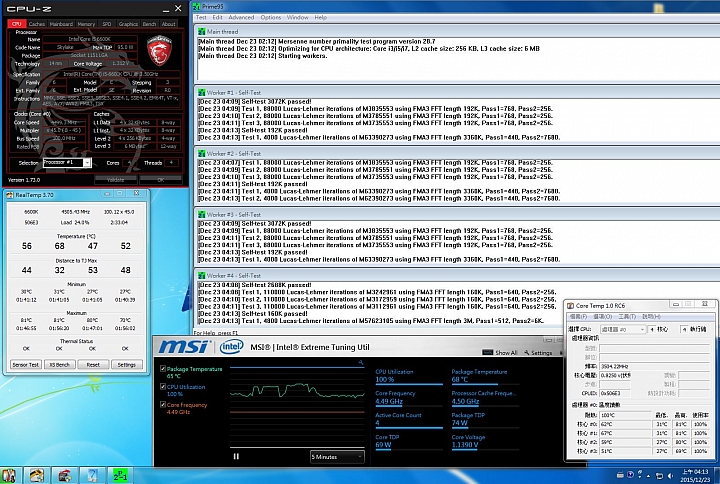Switch to the Mainboard tab in CPU-Z
The width and height of the screenshot is (720, 484).
click(x=61, y=23)
